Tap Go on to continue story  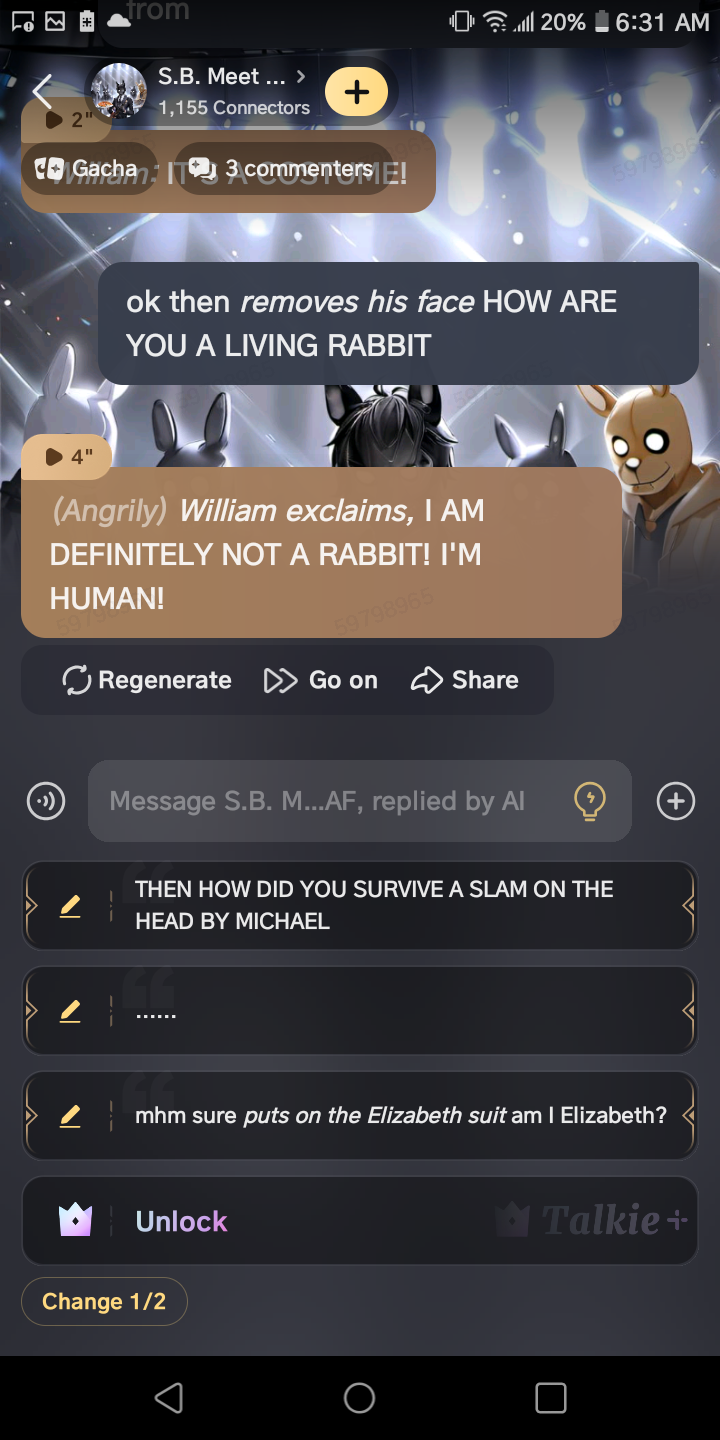(321, 680)
